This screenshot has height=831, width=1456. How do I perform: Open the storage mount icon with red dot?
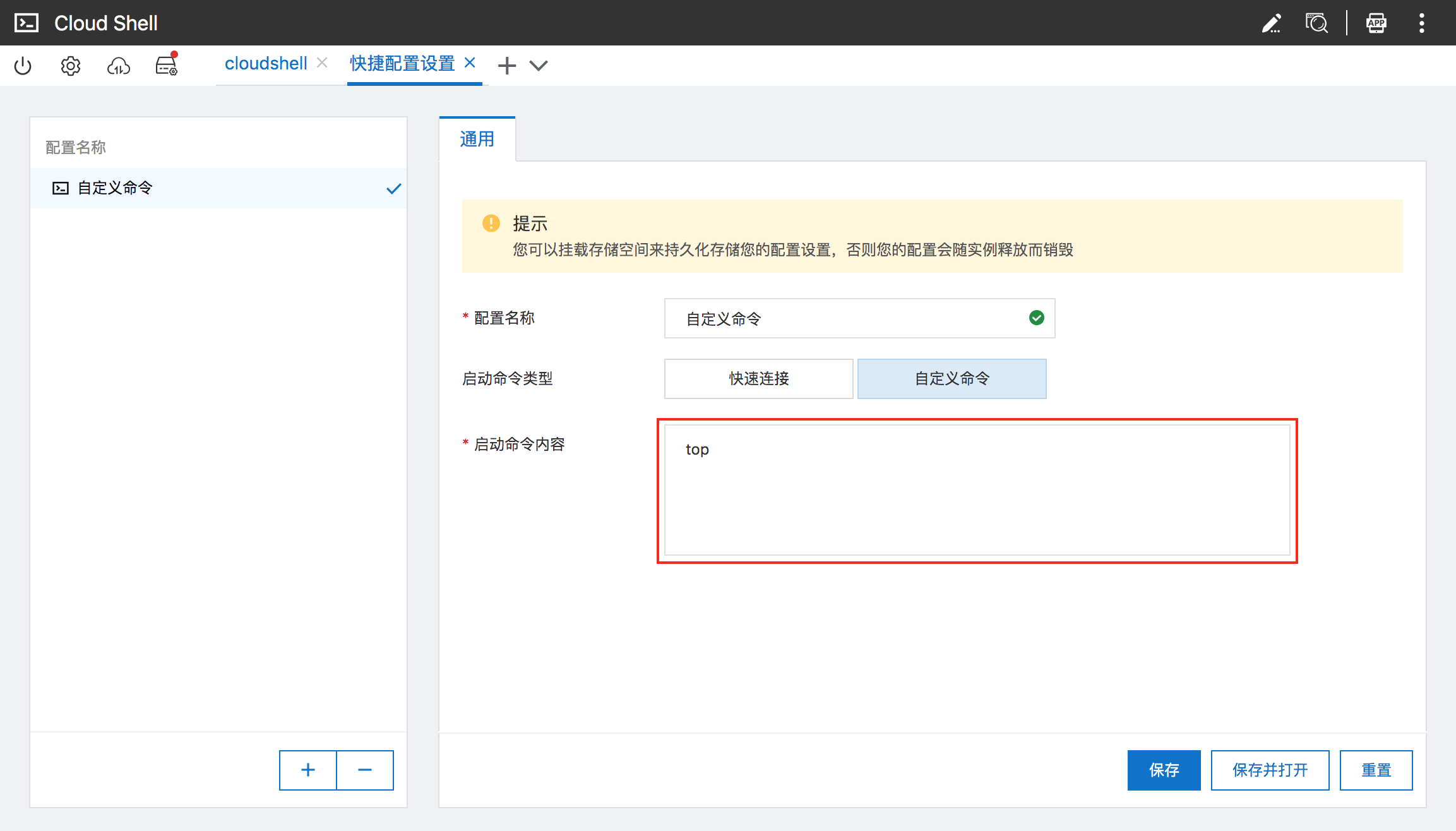(x=167, y=64)
